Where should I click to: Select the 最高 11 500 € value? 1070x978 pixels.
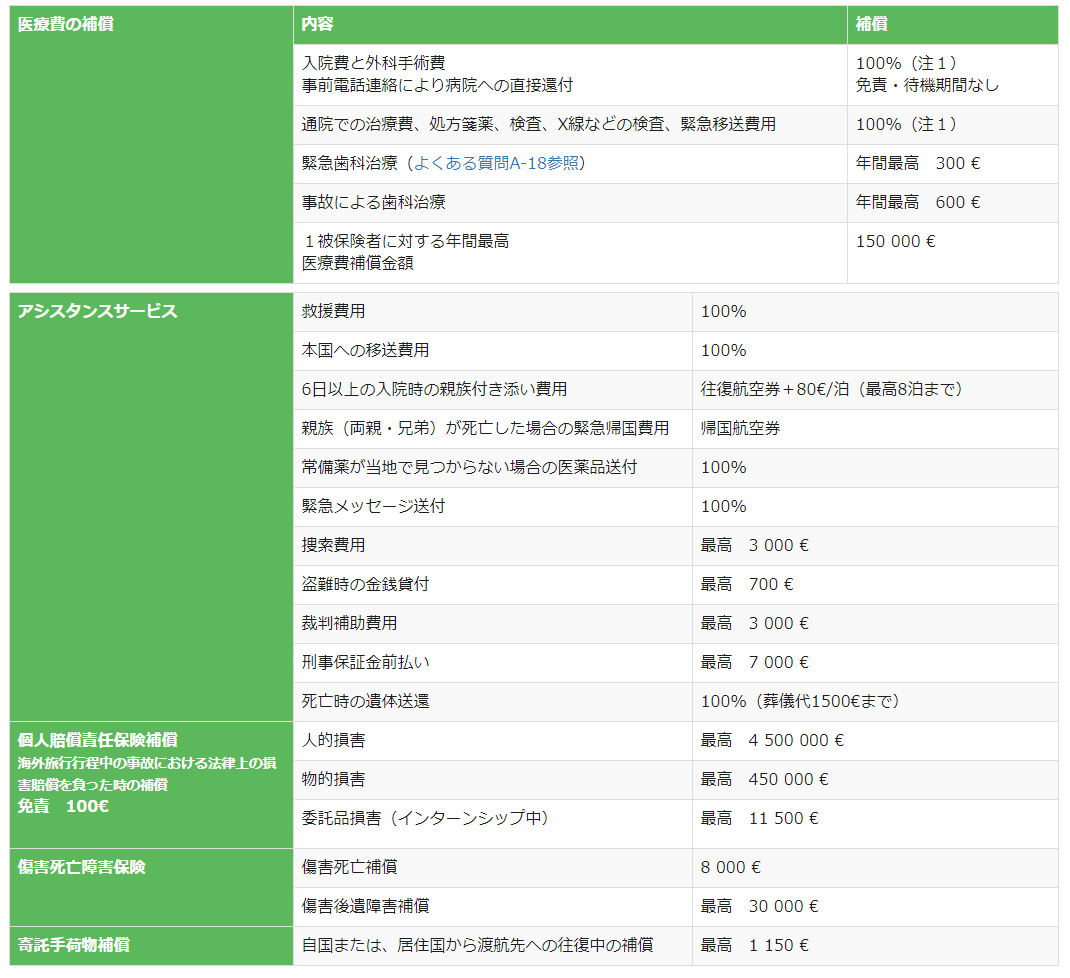pos(759,818)
